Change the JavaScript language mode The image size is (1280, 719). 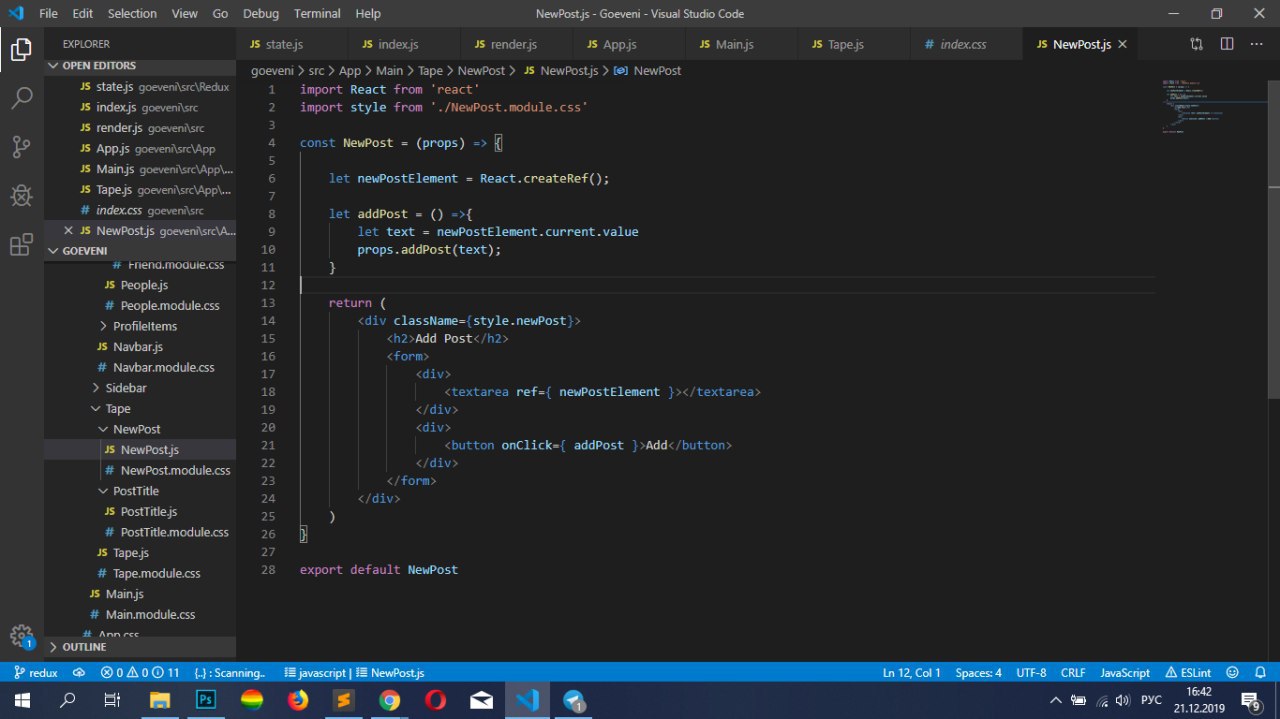pos(1125,673)
